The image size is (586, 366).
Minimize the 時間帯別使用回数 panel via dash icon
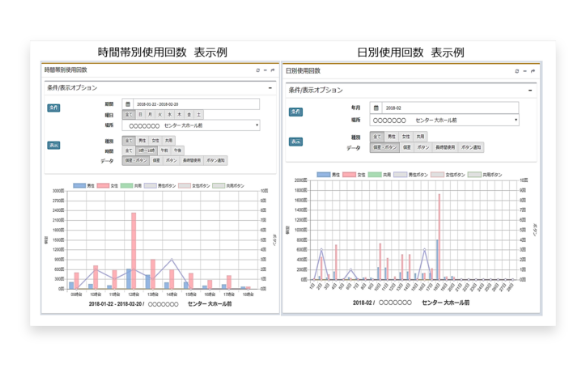[x=265, y=70]
